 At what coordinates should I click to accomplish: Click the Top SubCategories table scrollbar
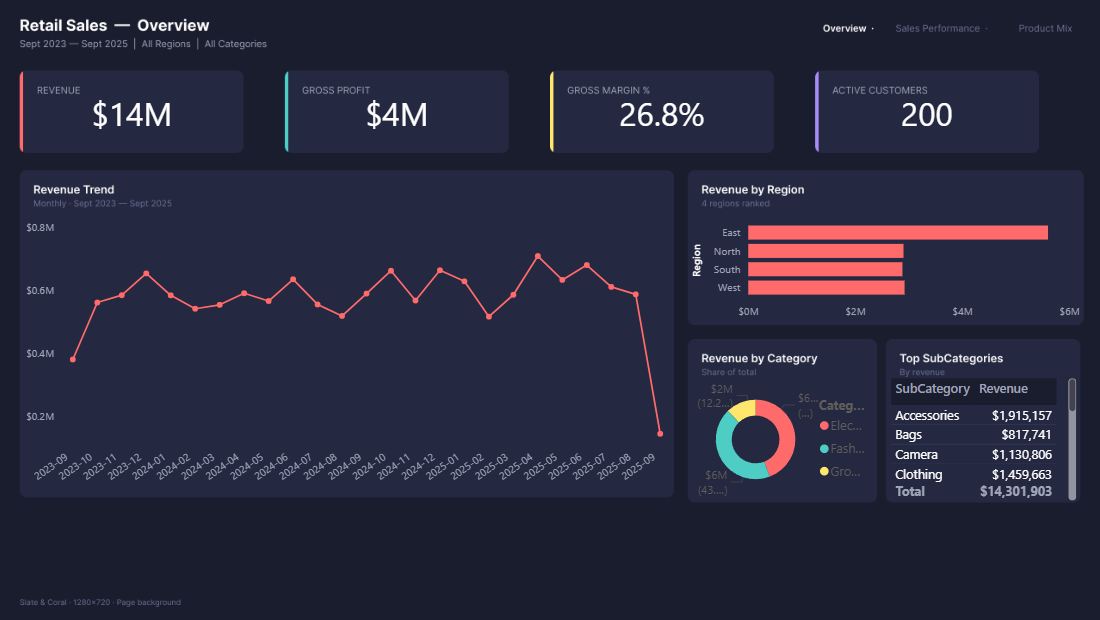coord(1072,439)
